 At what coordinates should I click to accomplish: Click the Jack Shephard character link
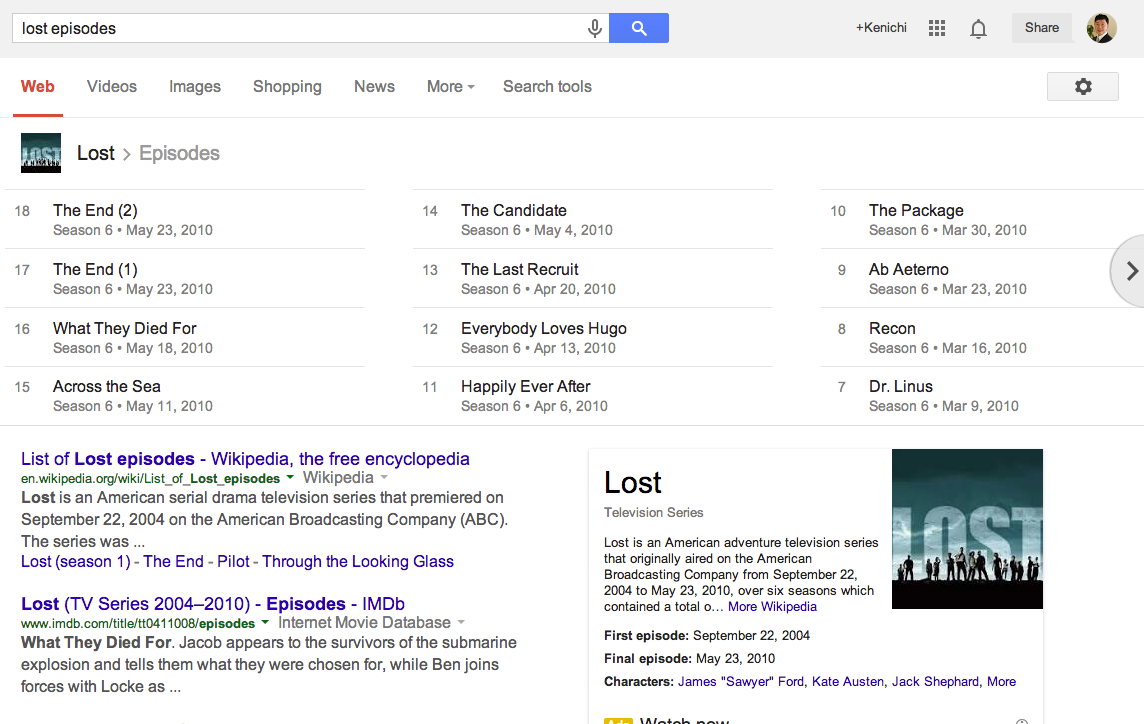coord(935,681)
